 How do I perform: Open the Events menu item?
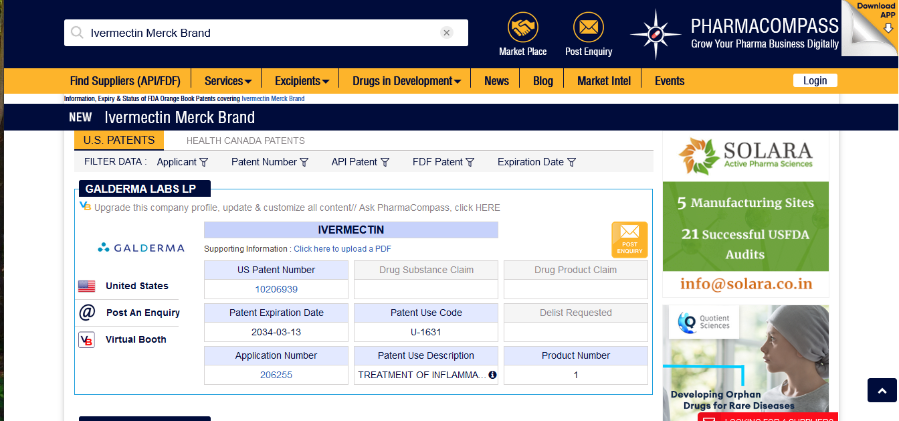[x=669, y=81]
